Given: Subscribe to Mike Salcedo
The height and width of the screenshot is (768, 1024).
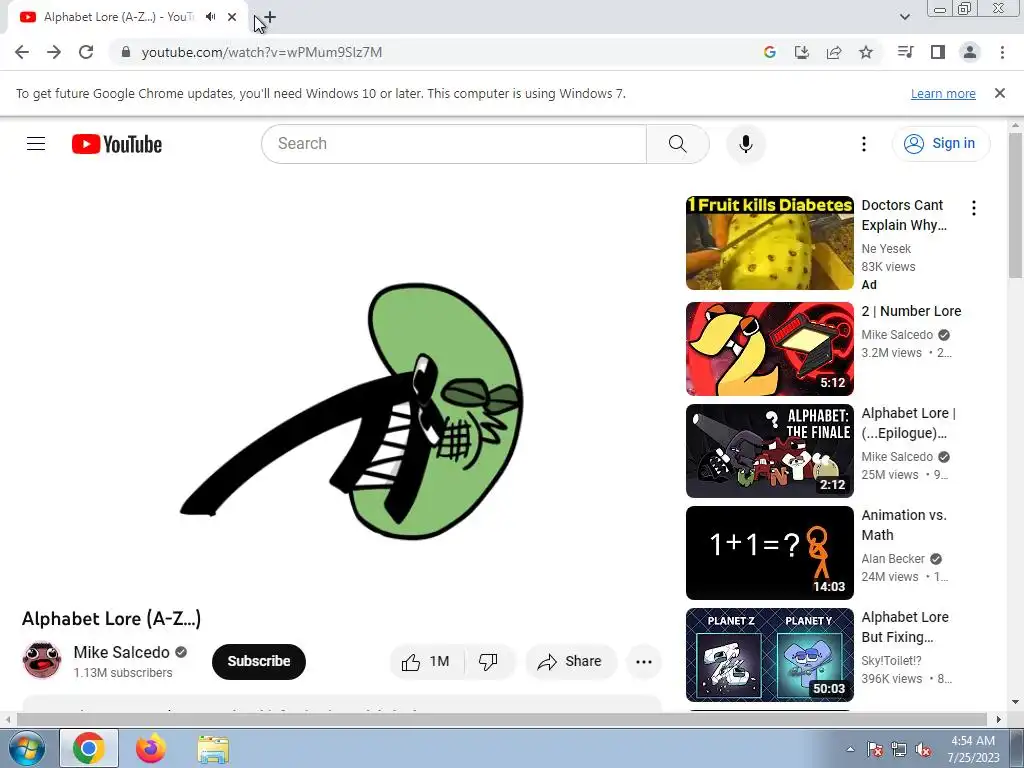Looking at the screenshot, I should pos(259,661).
